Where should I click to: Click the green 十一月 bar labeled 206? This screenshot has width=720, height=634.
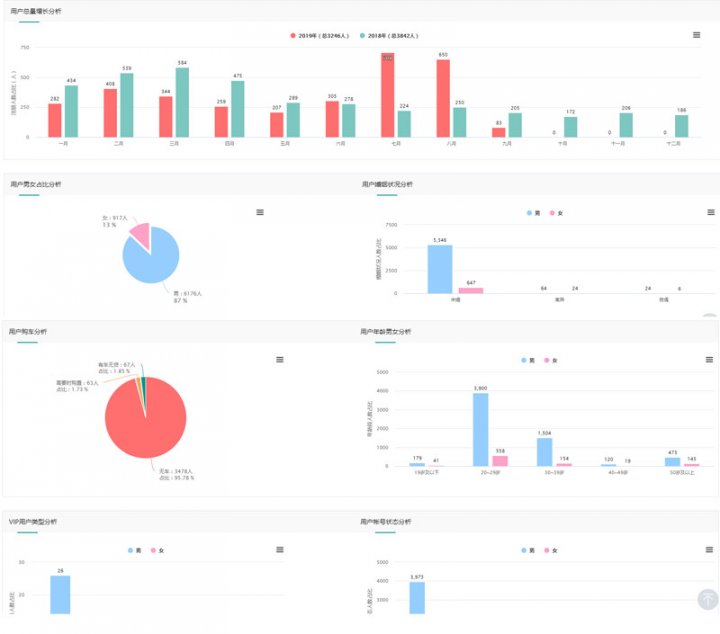click(x=626, y=125)
